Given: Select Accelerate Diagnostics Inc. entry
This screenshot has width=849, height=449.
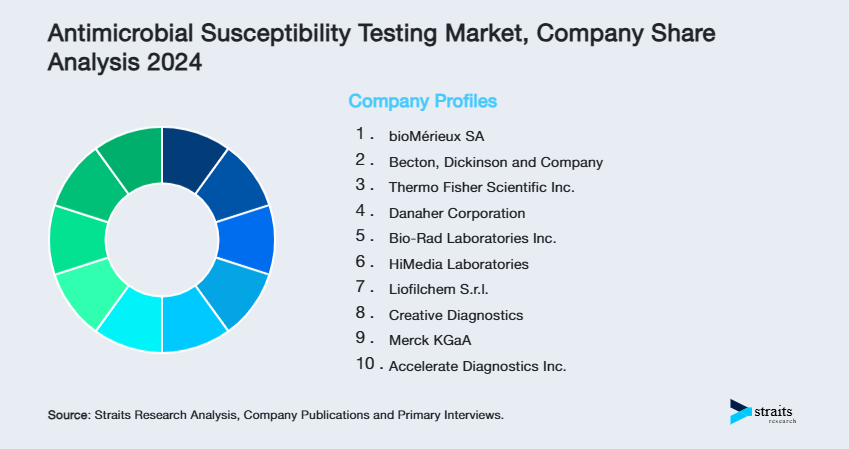Looking at the screenshot, I should (477, 366).
